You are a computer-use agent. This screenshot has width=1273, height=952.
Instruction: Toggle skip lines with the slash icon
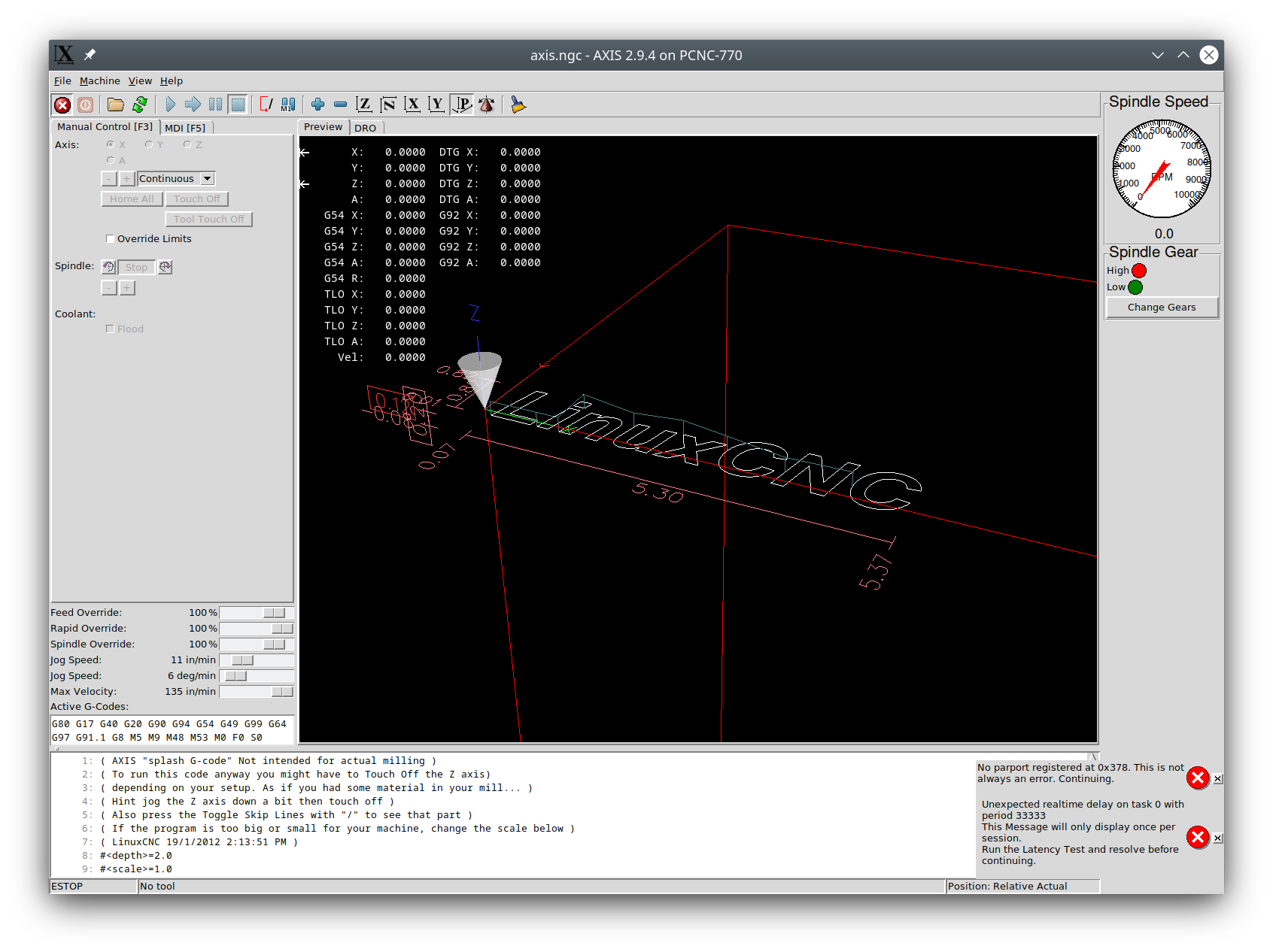click(266, 105)
